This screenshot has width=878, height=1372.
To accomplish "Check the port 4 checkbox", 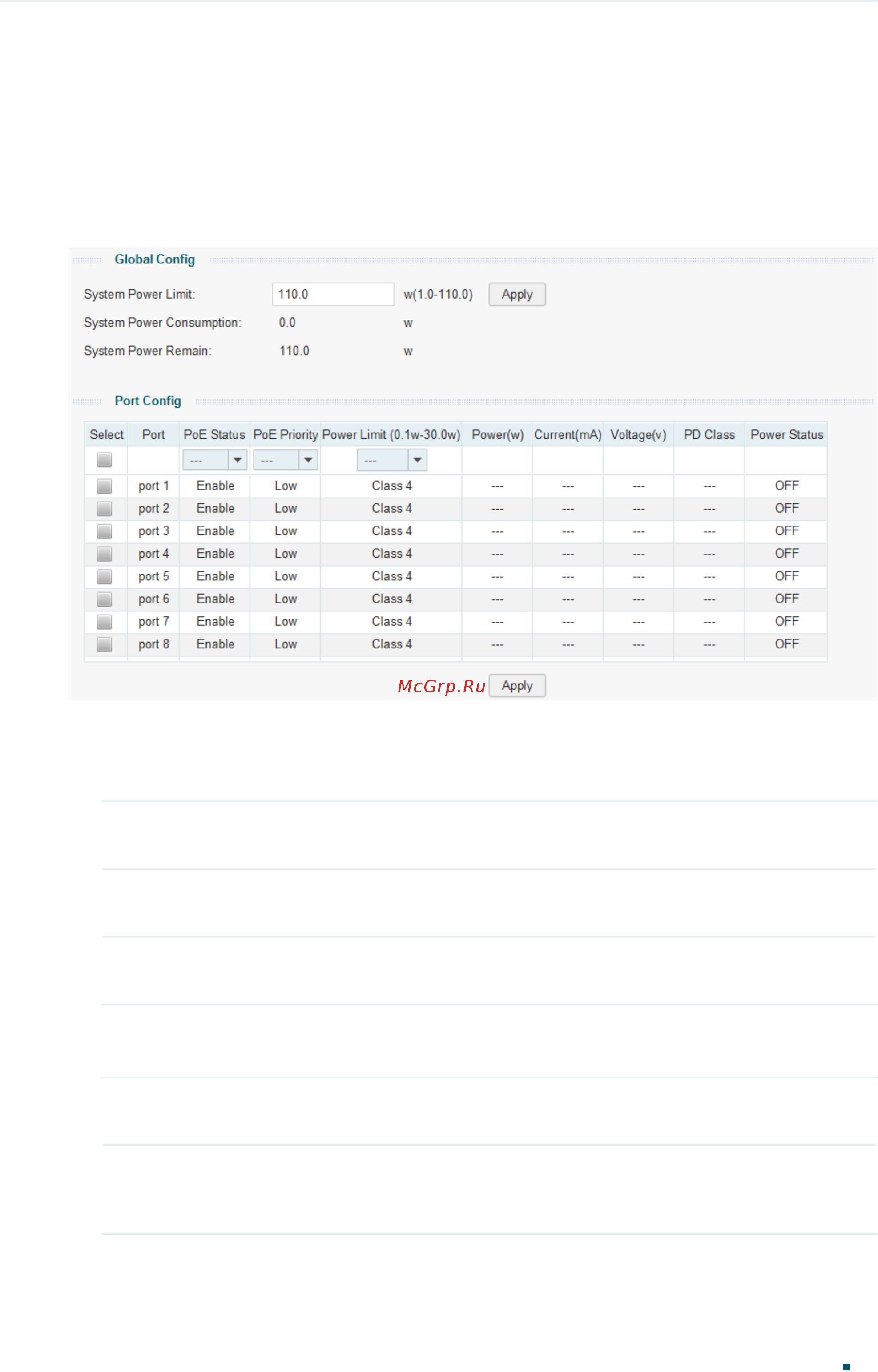I will (x=105, y=554).
